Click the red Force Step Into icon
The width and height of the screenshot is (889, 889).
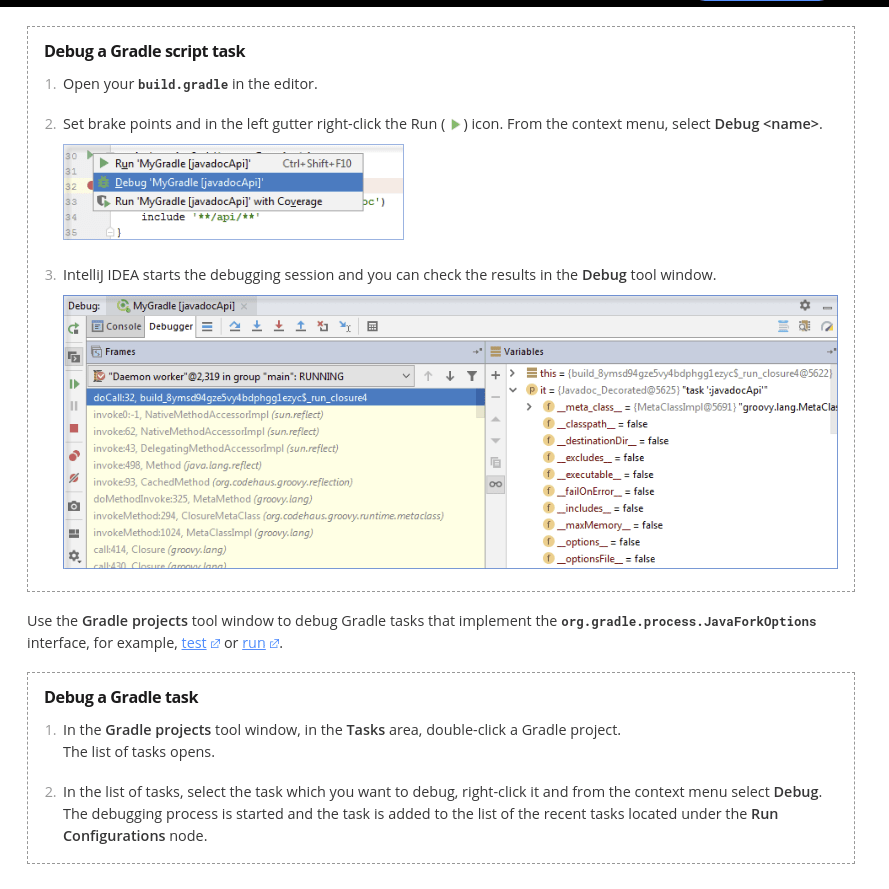(x=279, y=326)
